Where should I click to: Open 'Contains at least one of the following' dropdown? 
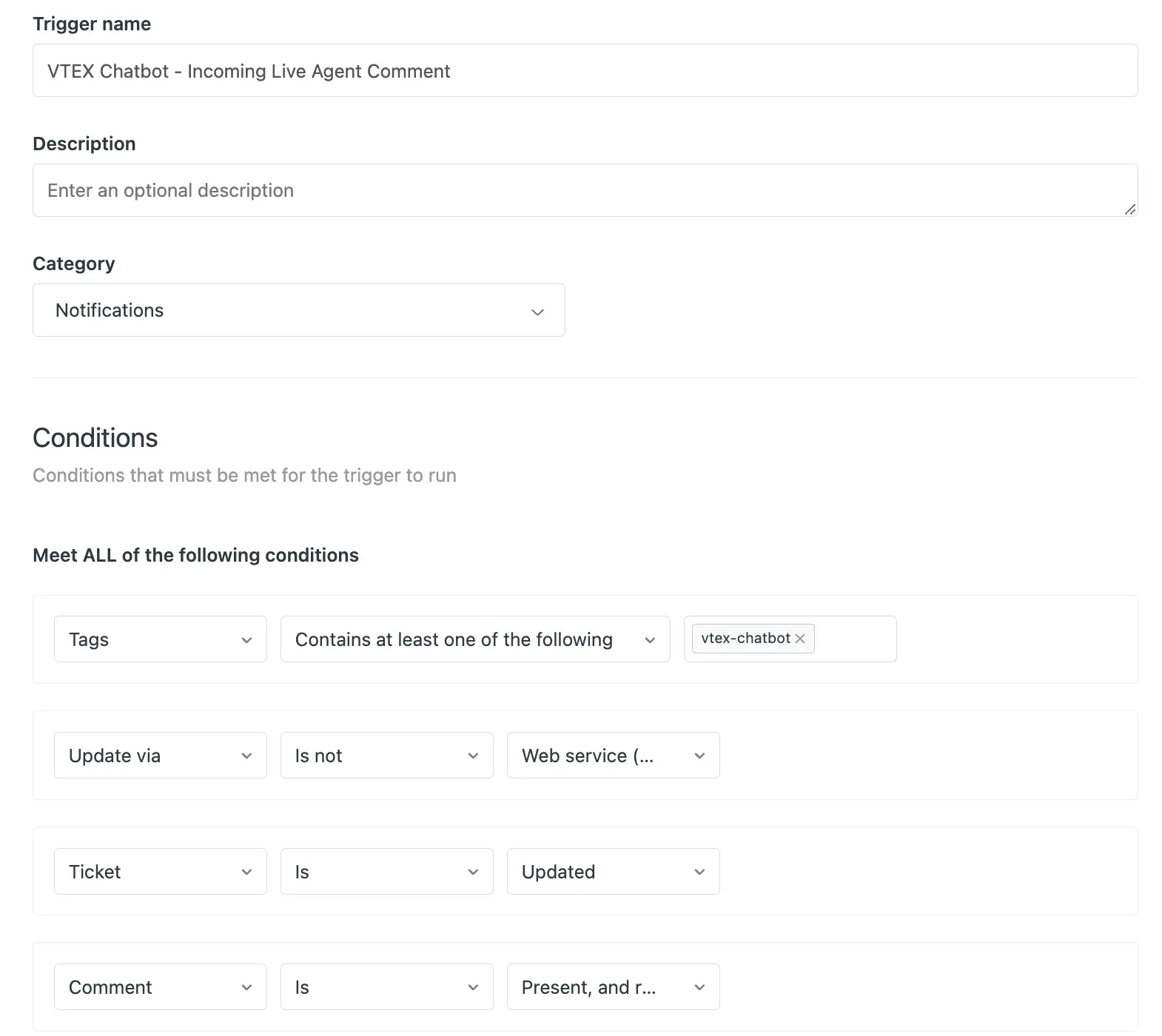coord(474,639)
